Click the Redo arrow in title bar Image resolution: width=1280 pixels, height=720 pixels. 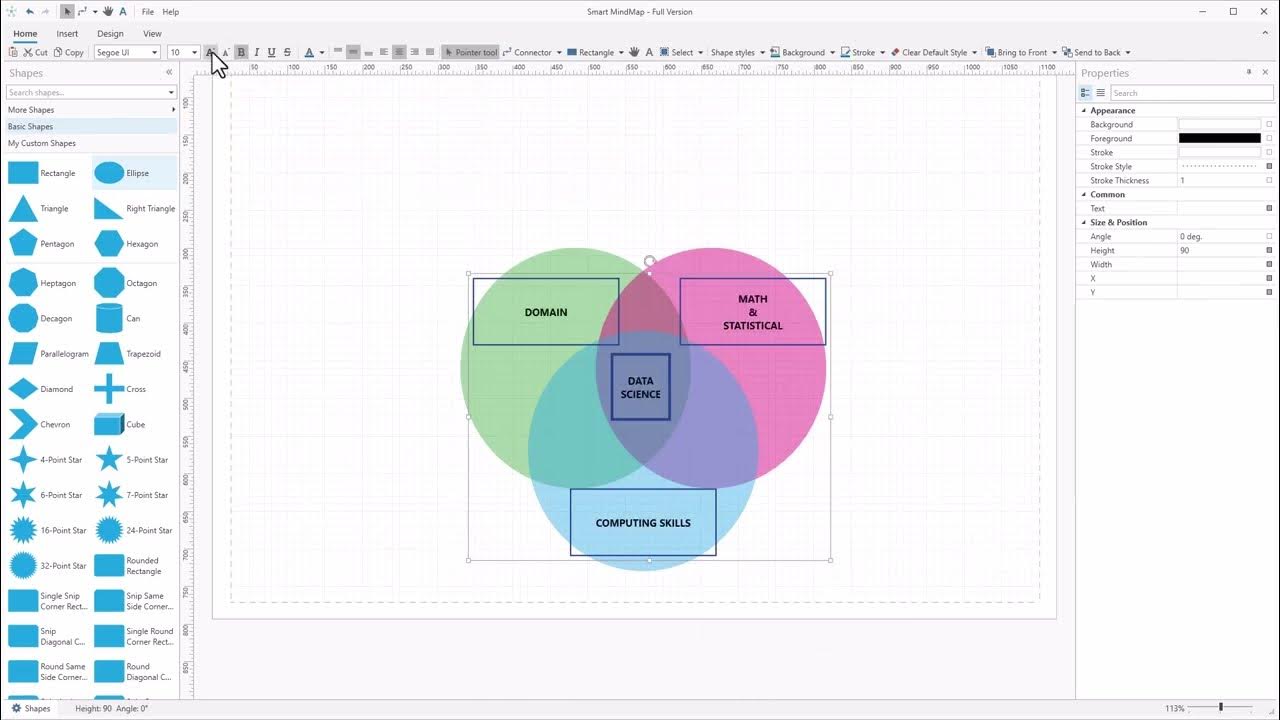coord(45,12)
